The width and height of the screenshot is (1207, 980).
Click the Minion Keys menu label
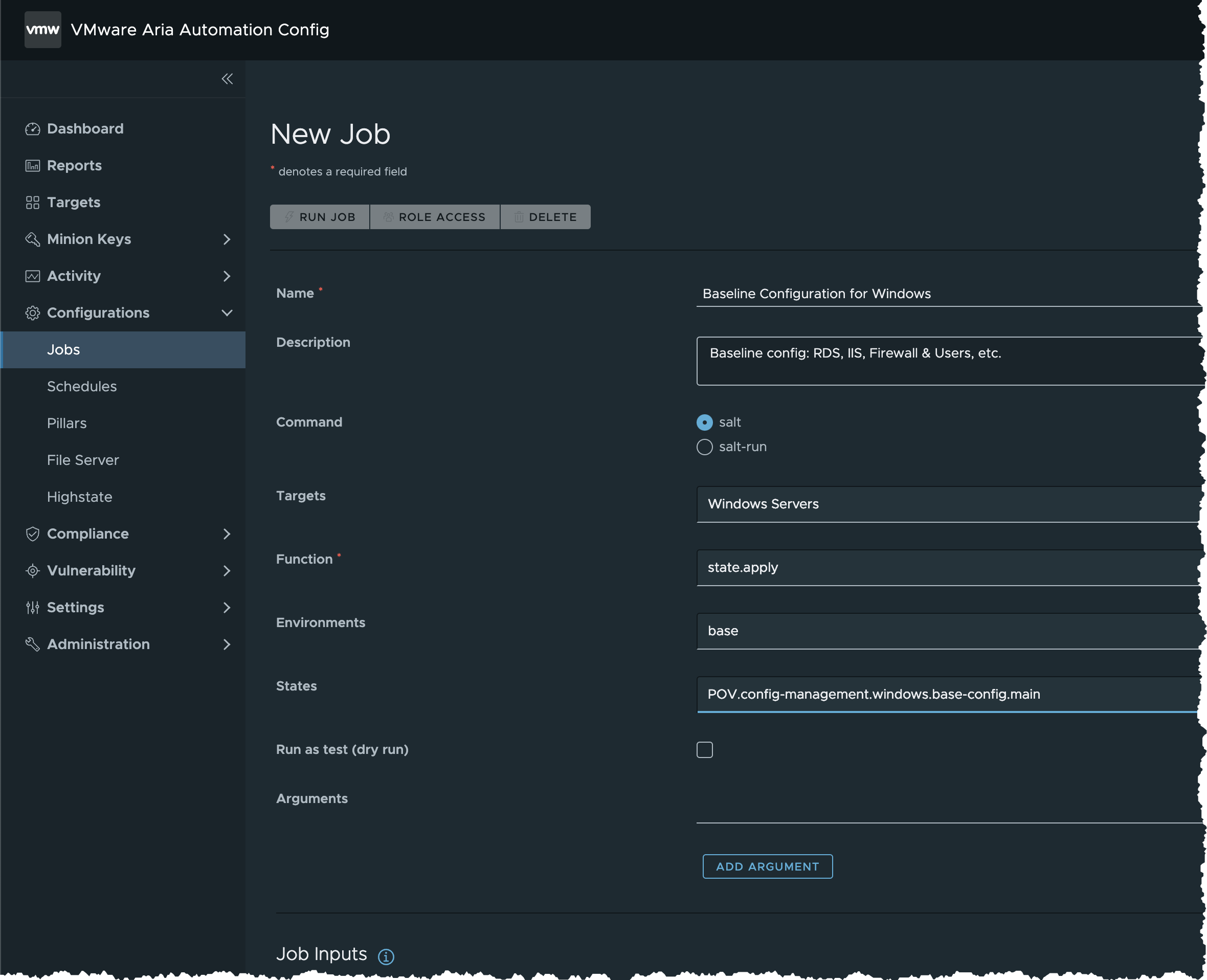pyautogui.click(x=89, y=239)
